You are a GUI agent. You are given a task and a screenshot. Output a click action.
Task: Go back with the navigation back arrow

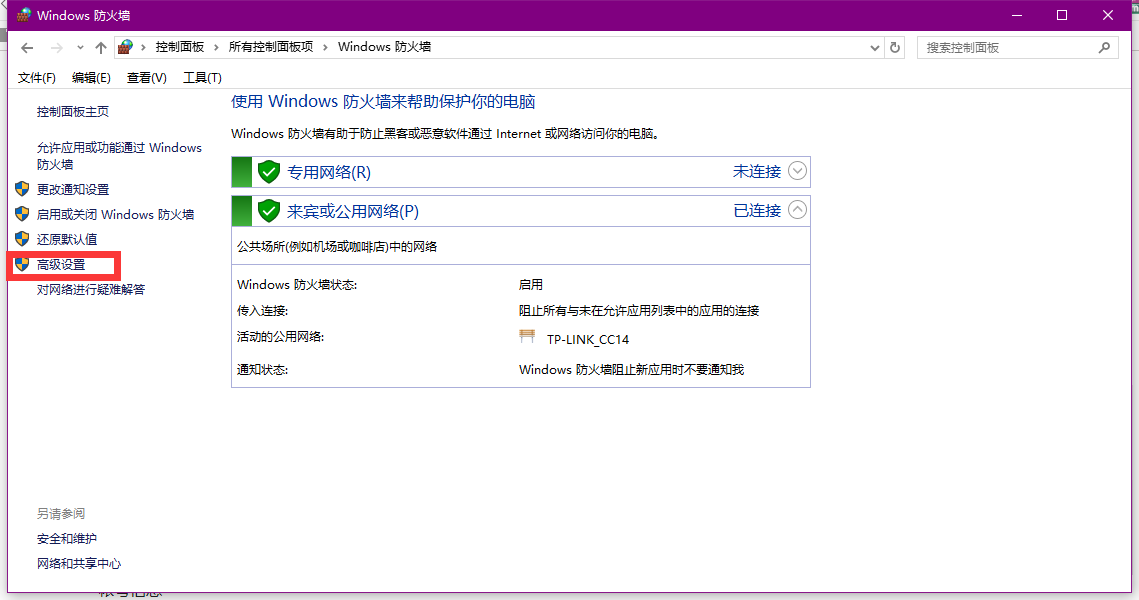pyautogui.click(x=28, y=48)
